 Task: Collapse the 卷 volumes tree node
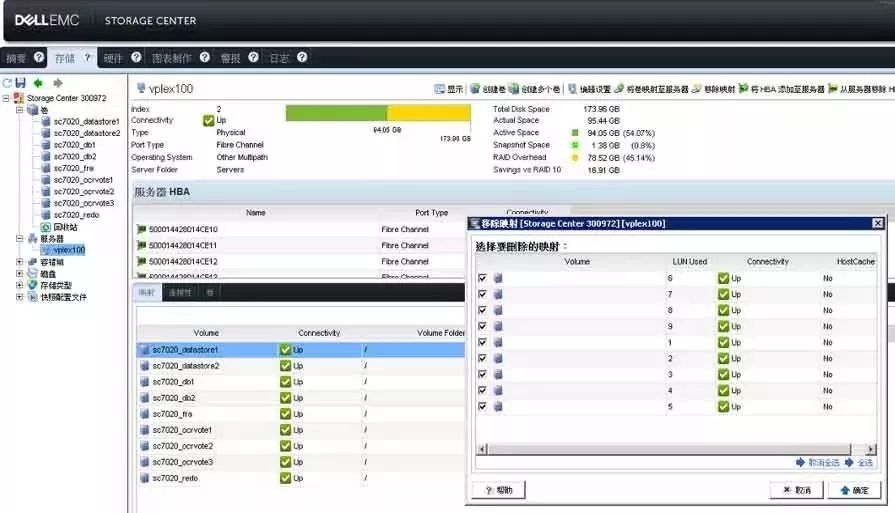tap(19, 110)
